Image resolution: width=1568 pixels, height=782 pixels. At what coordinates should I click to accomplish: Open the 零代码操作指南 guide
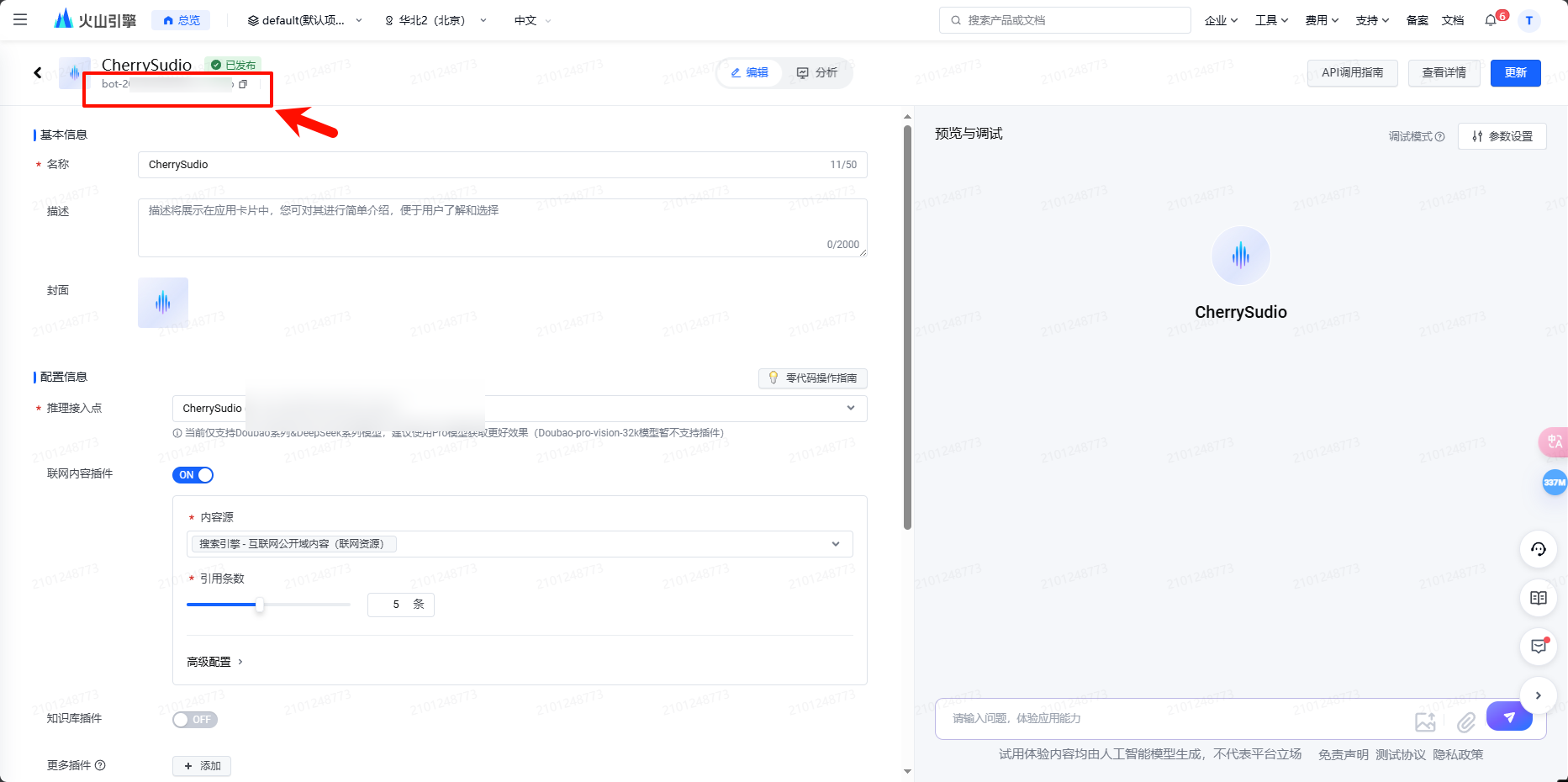812,378
